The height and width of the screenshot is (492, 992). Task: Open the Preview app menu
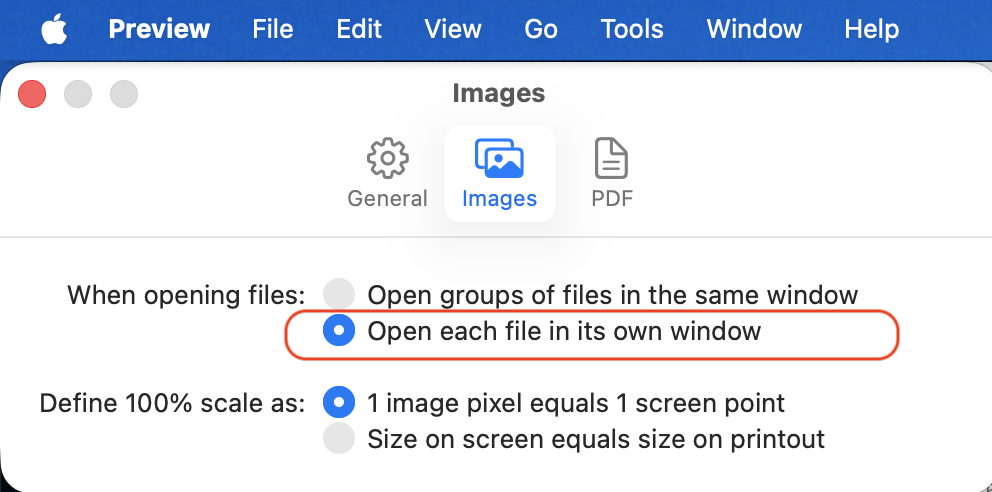(159, 29)
